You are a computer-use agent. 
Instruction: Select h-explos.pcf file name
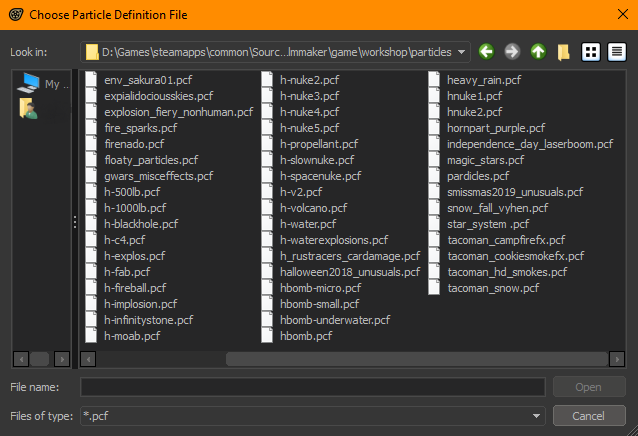click(x=135, y=256)
